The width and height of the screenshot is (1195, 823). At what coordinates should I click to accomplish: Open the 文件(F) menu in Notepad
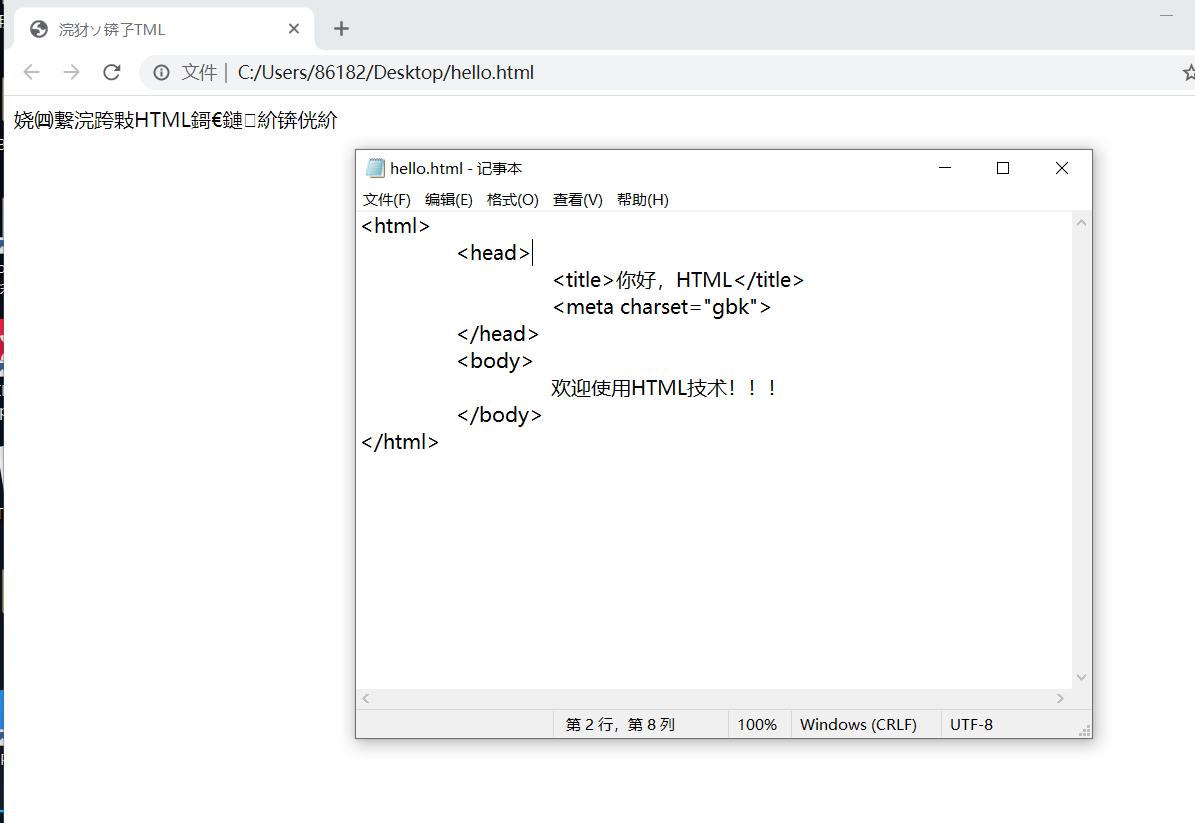pos(386,200)
